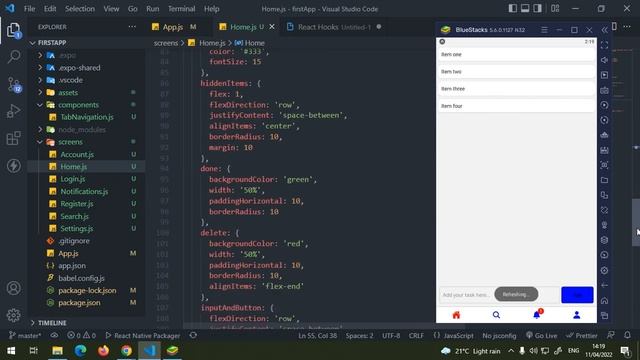Screen dimensions: 640x360
Task: Toggle primary sidebar layout icon in title bar
Action: pyautogui.click(x=513, y=9)
